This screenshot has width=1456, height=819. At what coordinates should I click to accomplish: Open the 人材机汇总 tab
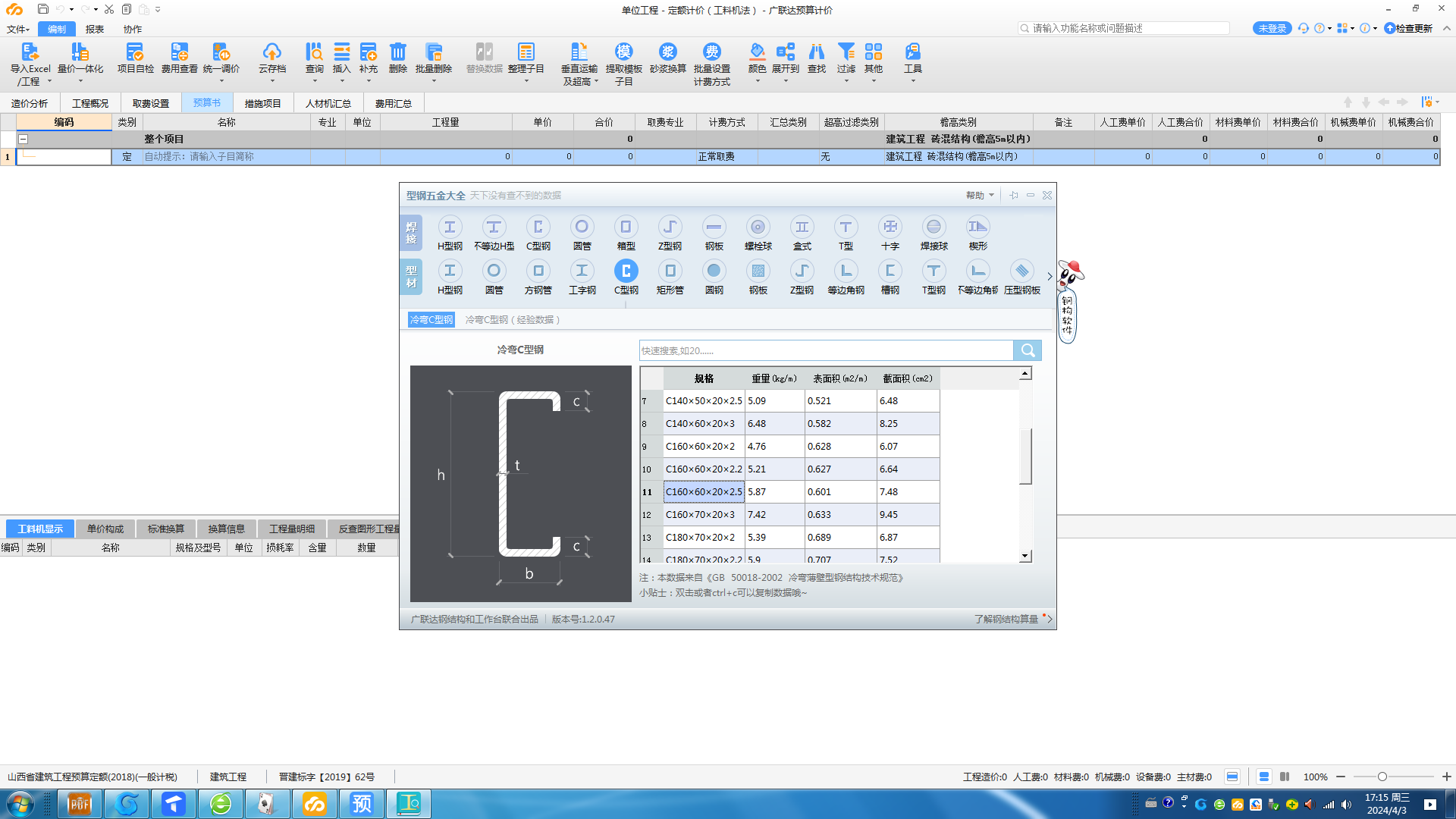(x=328, y=103)
